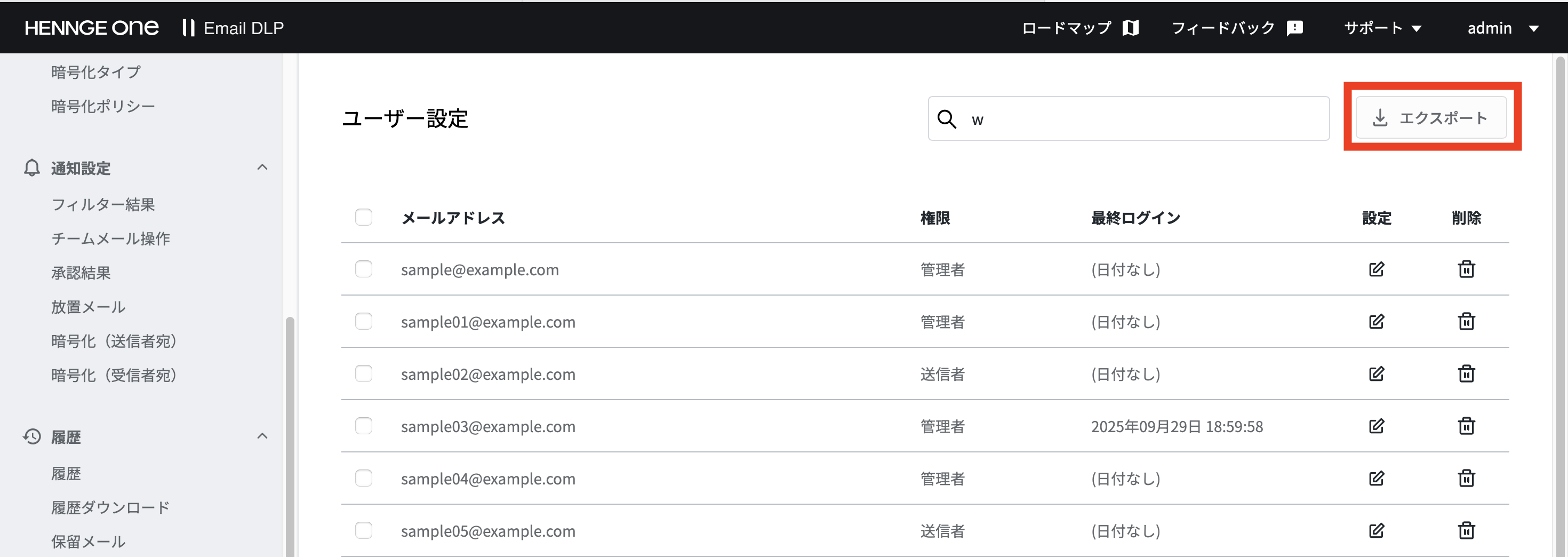
Task: Check the box for sample03@example.com
Action: [363, 426]
